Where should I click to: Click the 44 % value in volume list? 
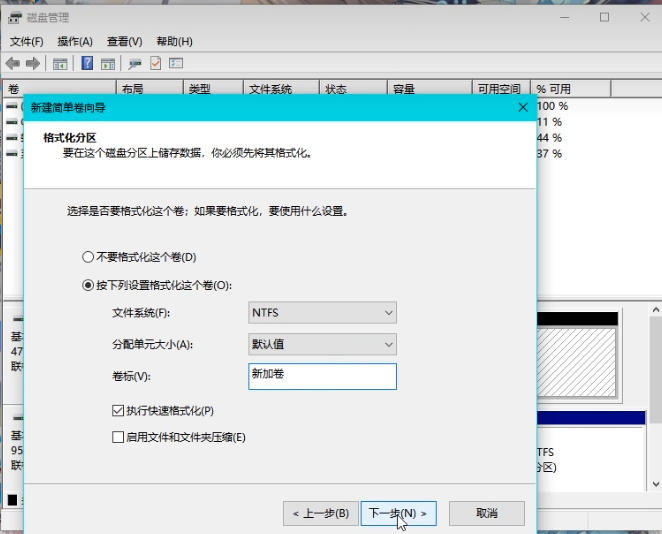pos(549,138)
